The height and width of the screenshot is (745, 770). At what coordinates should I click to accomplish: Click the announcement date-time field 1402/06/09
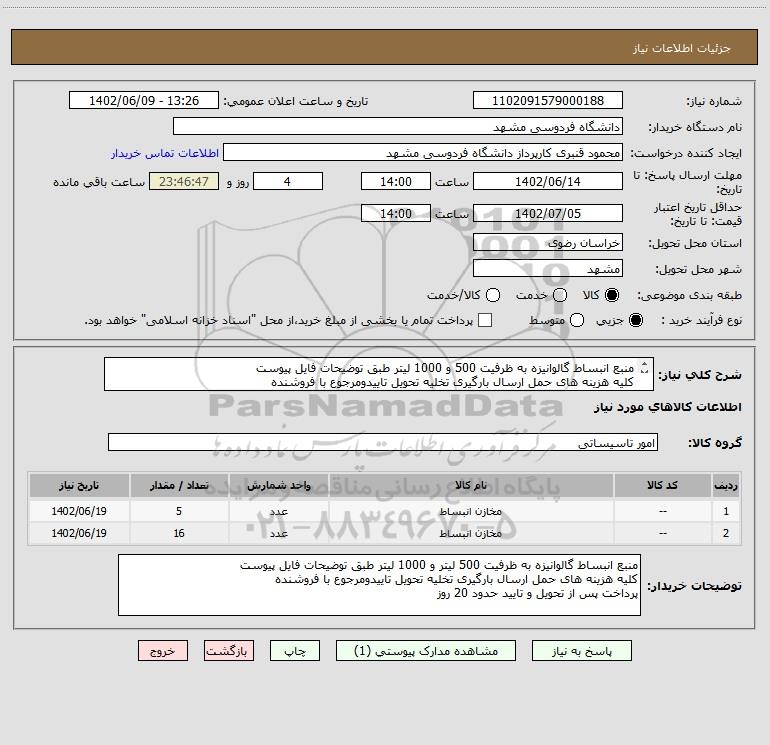pos(144,100)
